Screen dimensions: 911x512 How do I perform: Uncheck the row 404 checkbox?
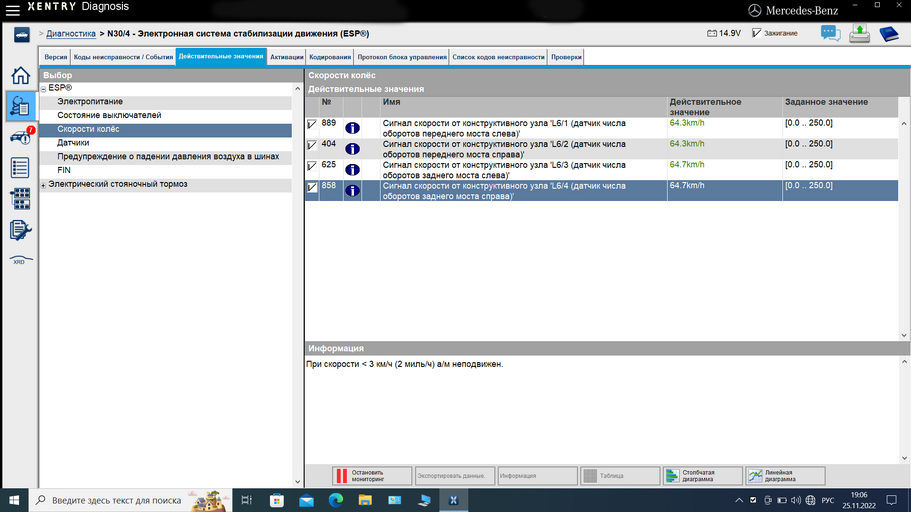click(312, 145)
